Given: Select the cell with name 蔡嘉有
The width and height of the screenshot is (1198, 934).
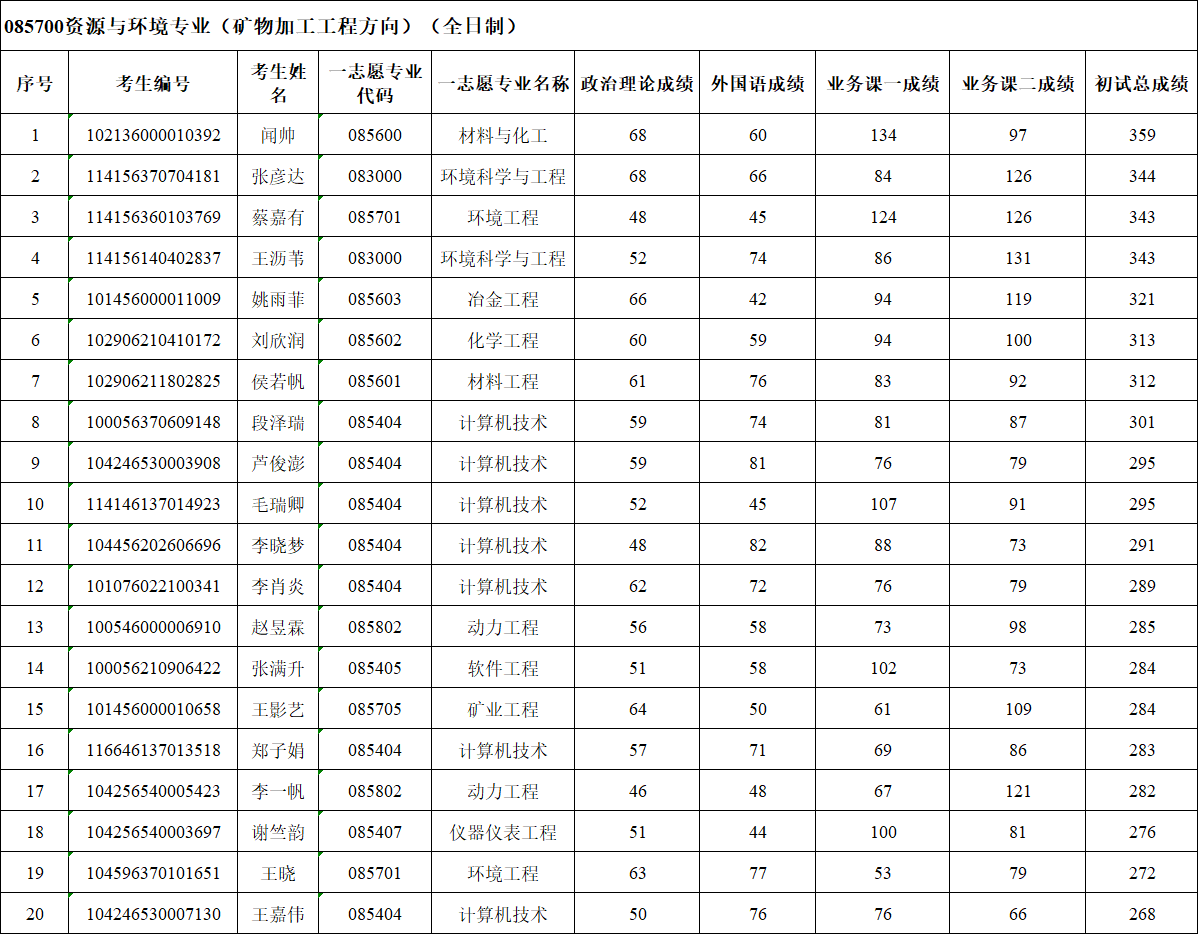Looking at the screenshot, I should click(x=278, y=217).
